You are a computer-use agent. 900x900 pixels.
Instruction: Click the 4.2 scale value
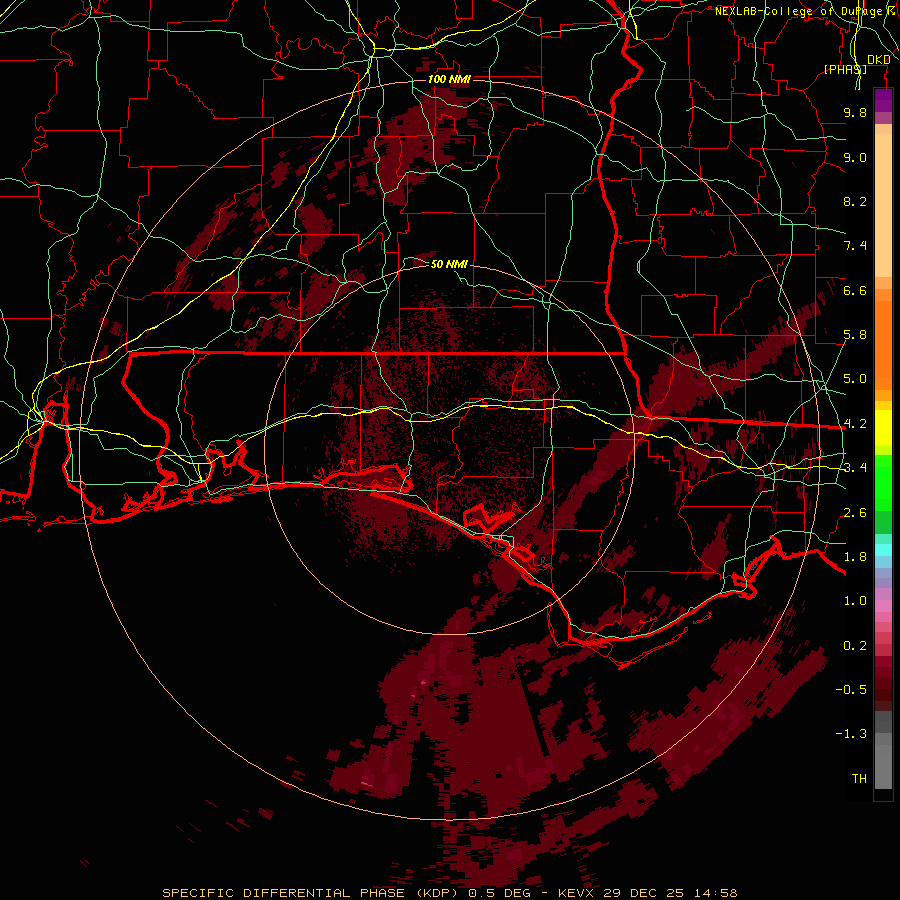click(855, 424)
